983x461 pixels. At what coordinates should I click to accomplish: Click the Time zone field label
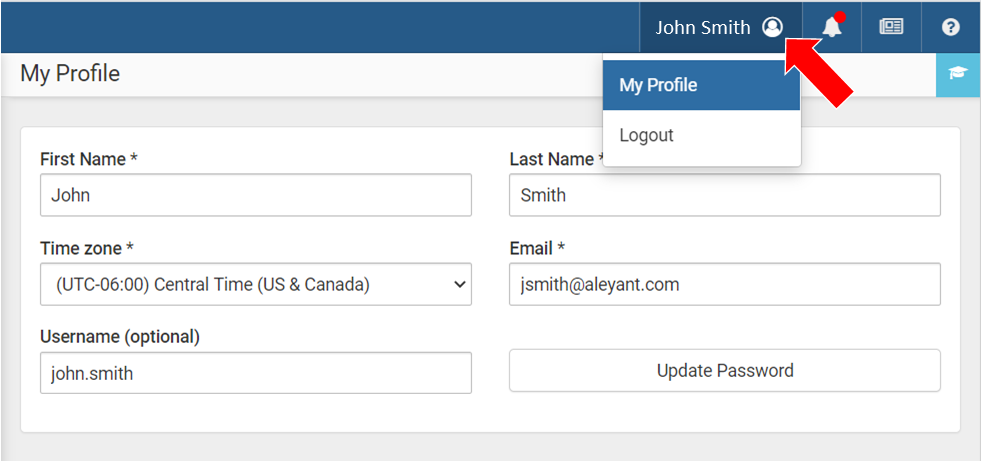coord(87,248)
